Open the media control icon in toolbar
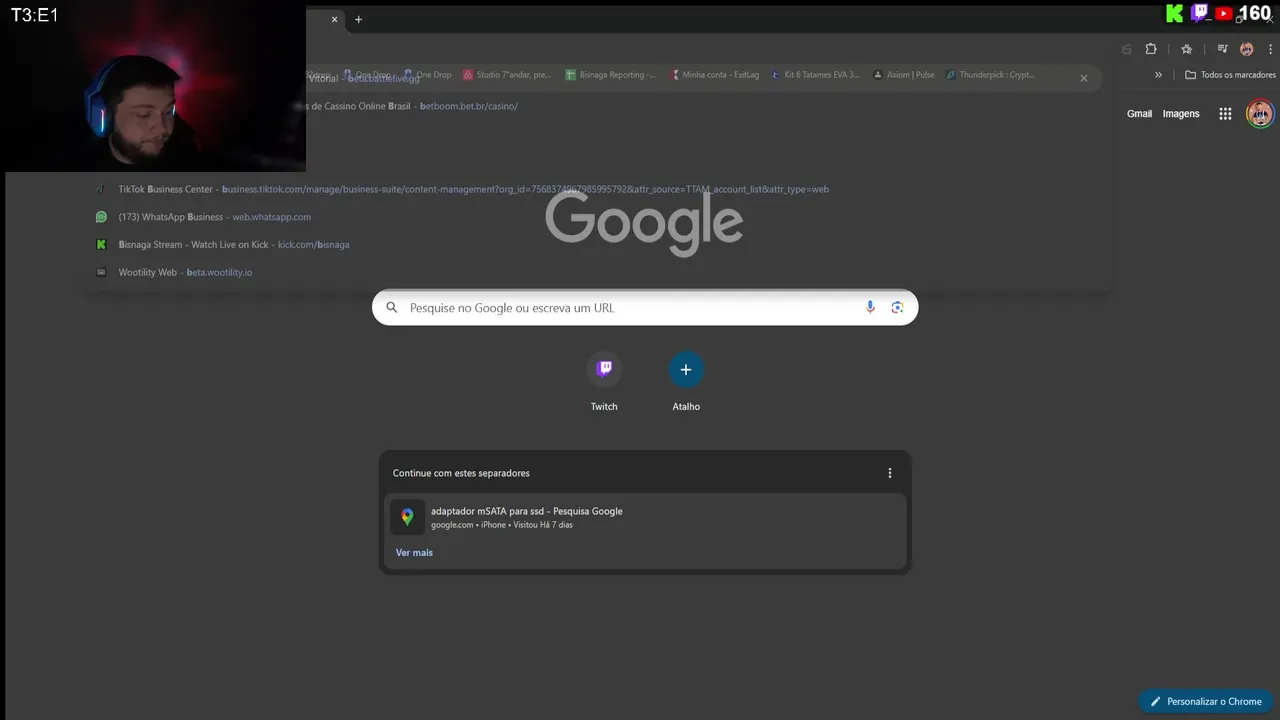1280x720 pixels. click(x=1222, y=49)
